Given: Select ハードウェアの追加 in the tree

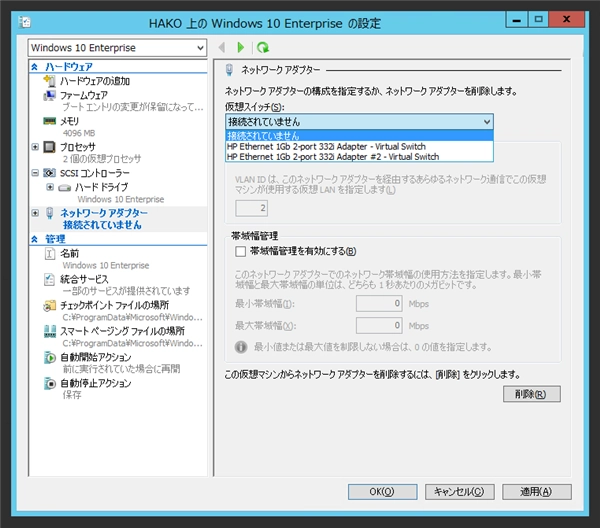Looking at the screenshot, I should coord(95,81).
